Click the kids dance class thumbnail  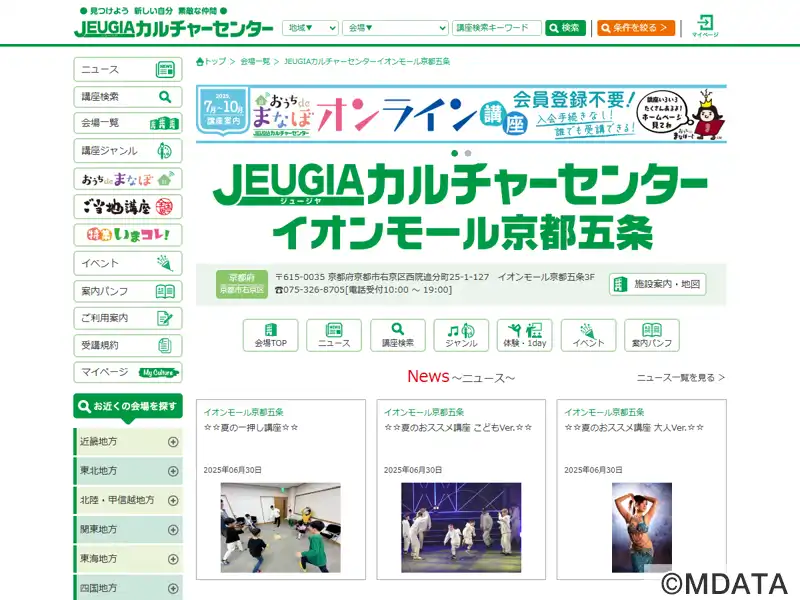coord(281,528)
